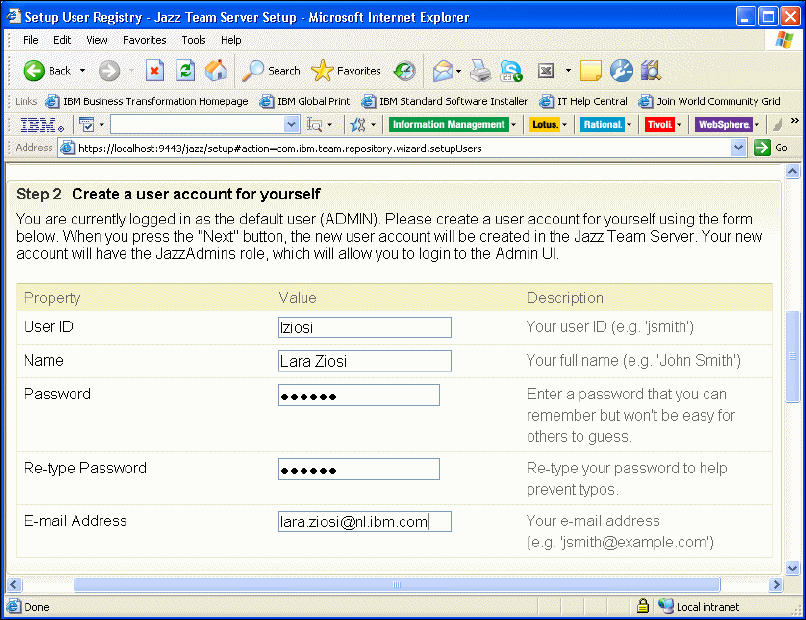The height and width of the screenshot is (620, 806).
Task: Open IBM Business Transformation Homepage link
Action: click(147, 101)
